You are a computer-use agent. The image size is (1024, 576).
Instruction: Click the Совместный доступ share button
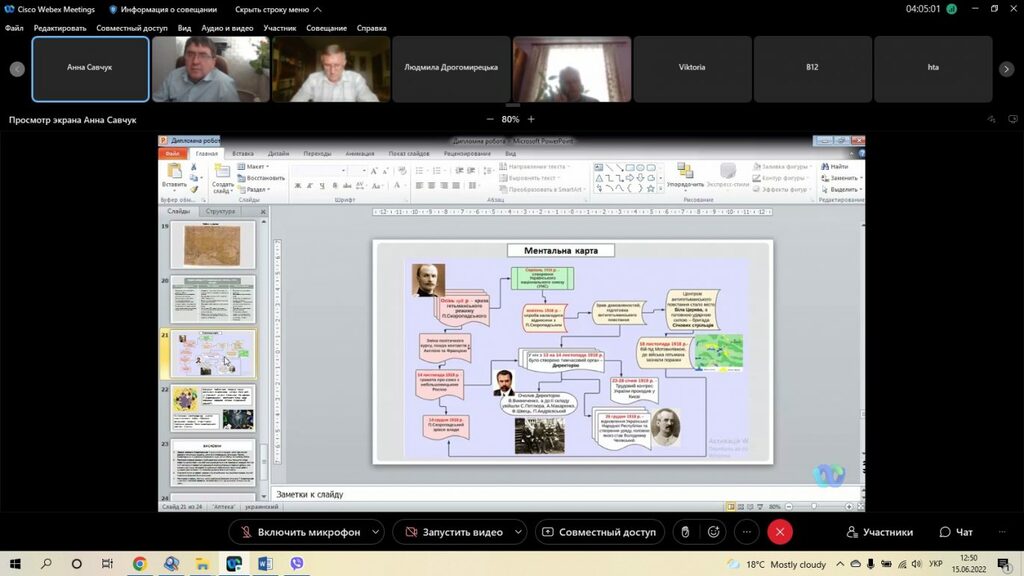[598, 532]
